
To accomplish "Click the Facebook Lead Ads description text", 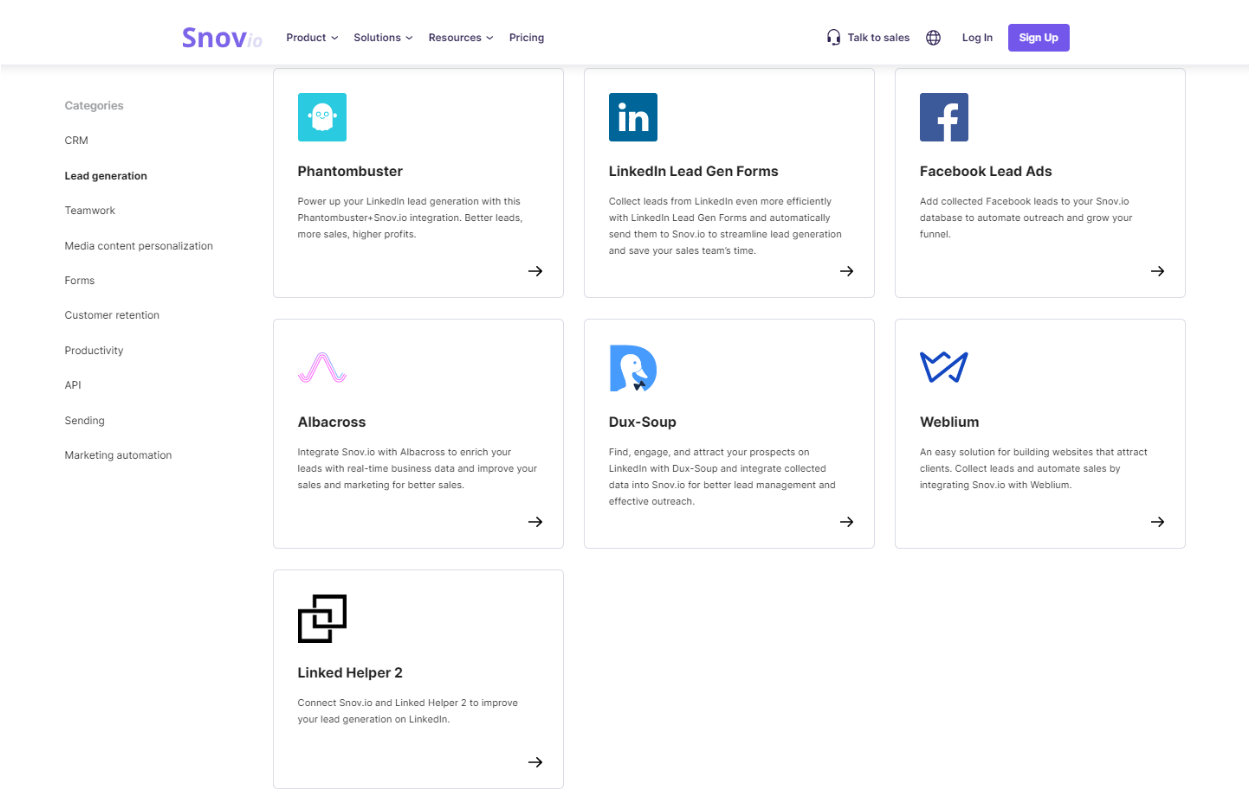I will [1026, 218].
